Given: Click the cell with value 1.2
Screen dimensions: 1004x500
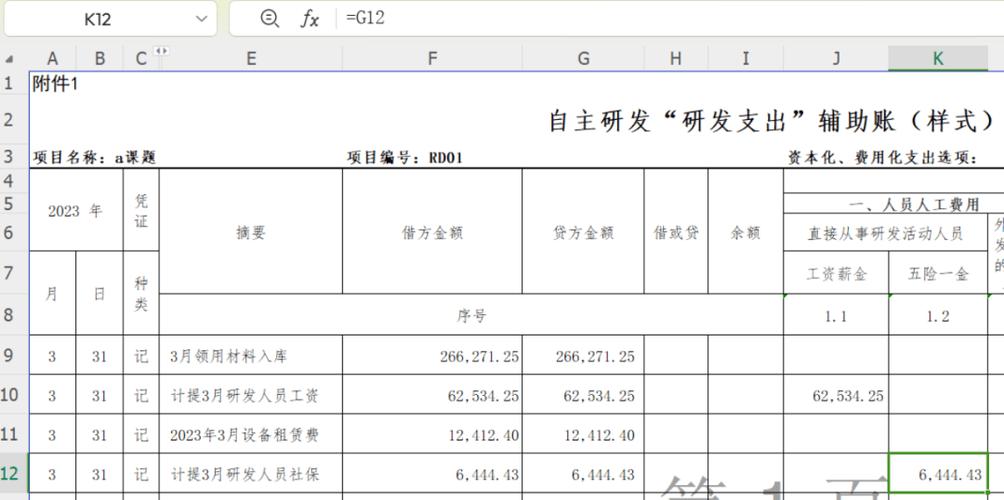Looking at the screenshot, I should point(938,316).
